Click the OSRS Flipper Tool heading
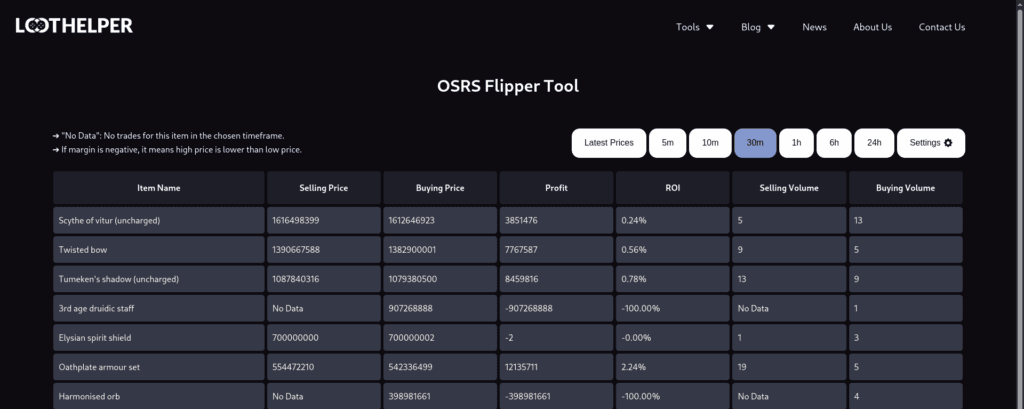The width and height of the screenshot is (1024, 409). (508, 86)
